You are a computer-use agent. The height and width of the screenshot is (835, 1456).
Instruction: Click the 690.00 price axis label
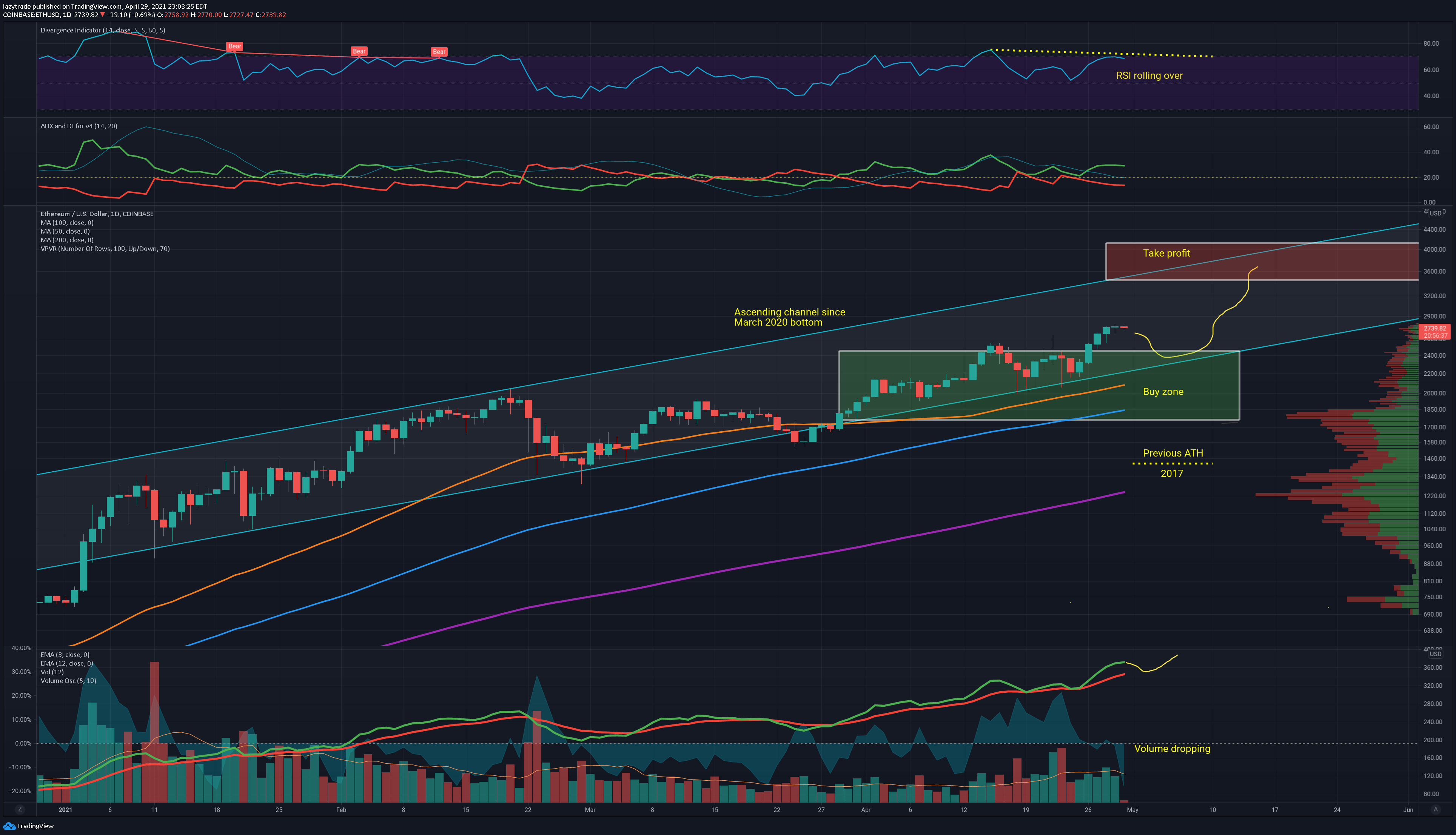pyautogui.click(x=1433, y=614)
